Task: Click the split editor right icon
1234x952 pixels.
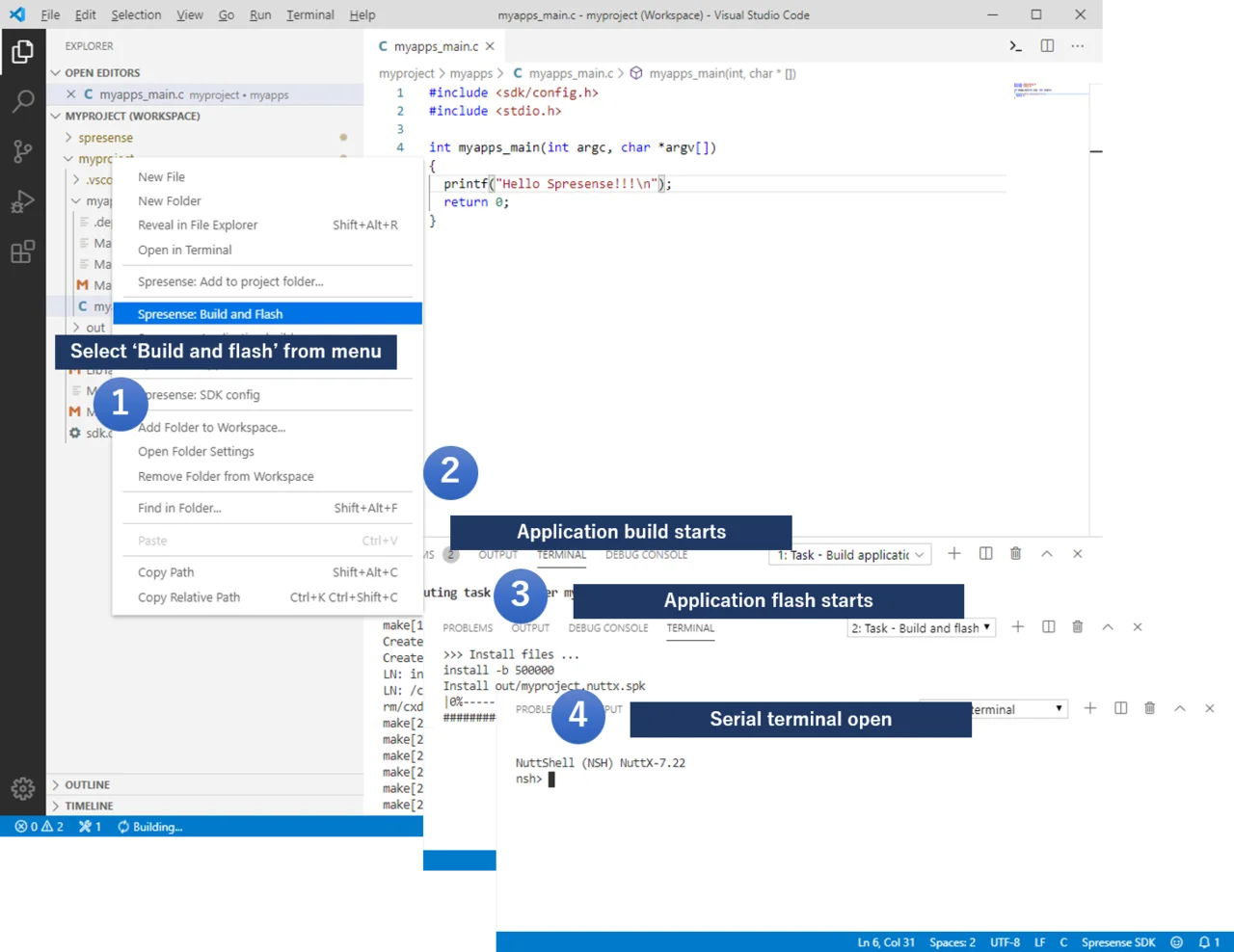Action: [x=1047, y=46]
